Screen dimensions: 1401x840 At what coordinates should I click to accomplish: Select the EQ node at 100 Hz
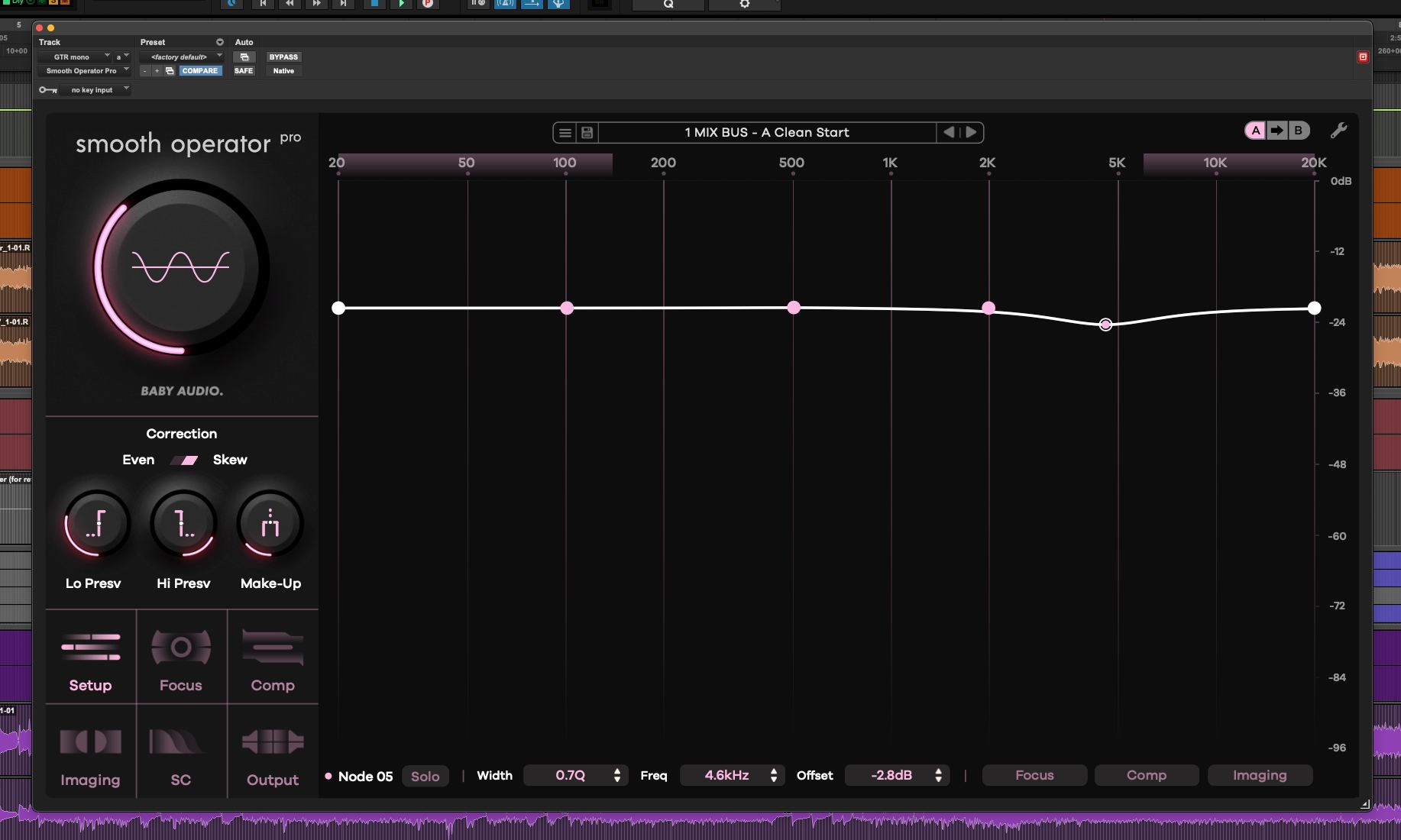(567, 308)
